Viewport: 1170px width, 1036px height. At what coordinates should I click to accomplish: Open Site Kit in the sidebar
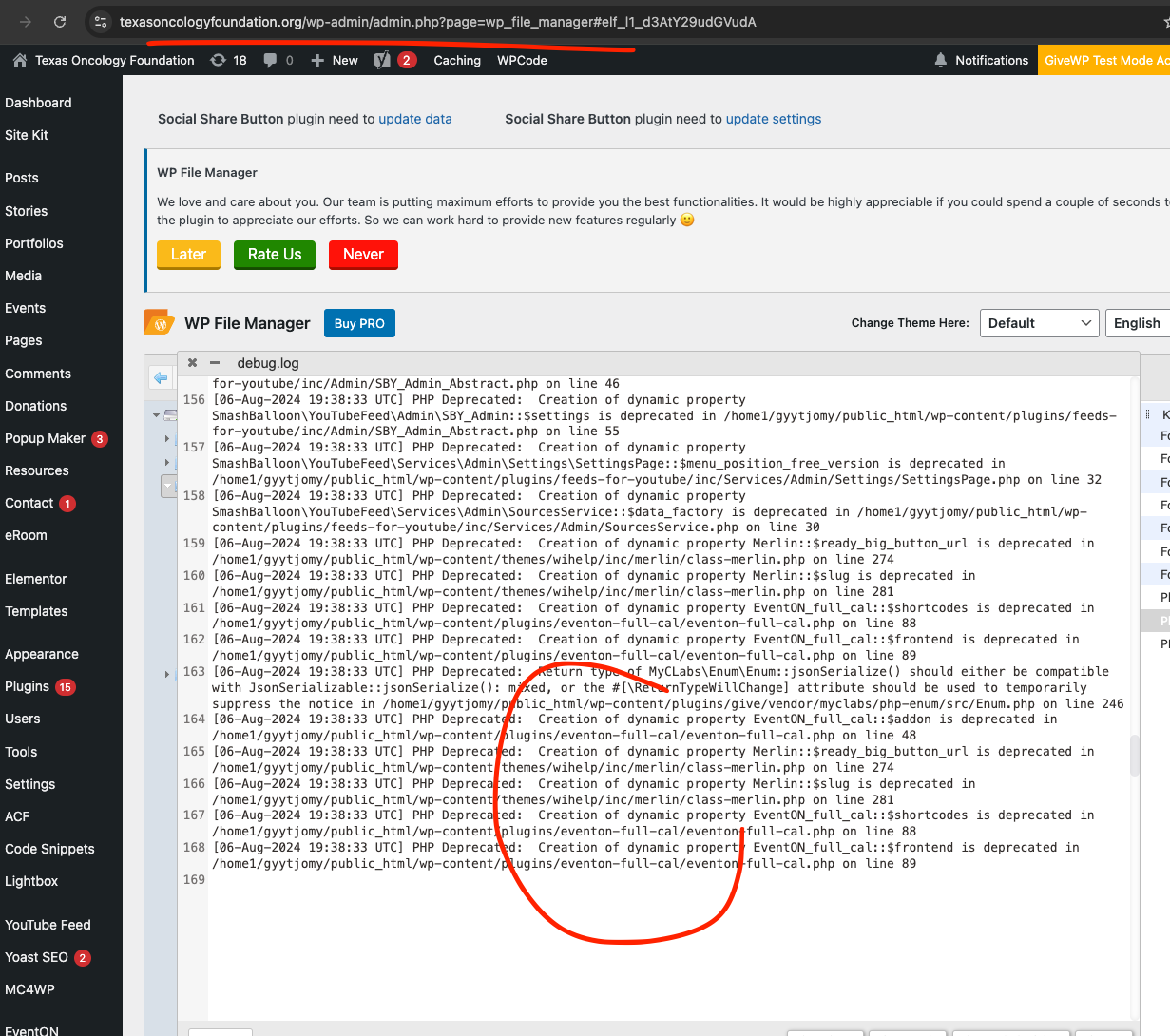coord(27,135)
